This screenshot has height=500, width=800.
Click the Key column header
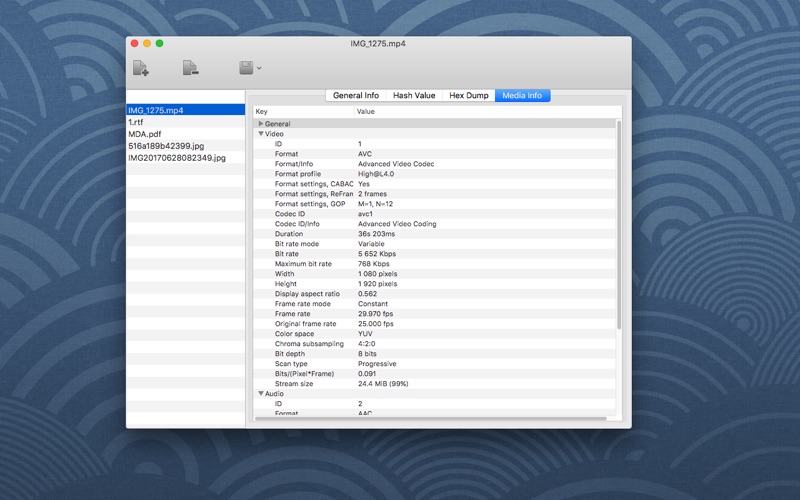304,111
